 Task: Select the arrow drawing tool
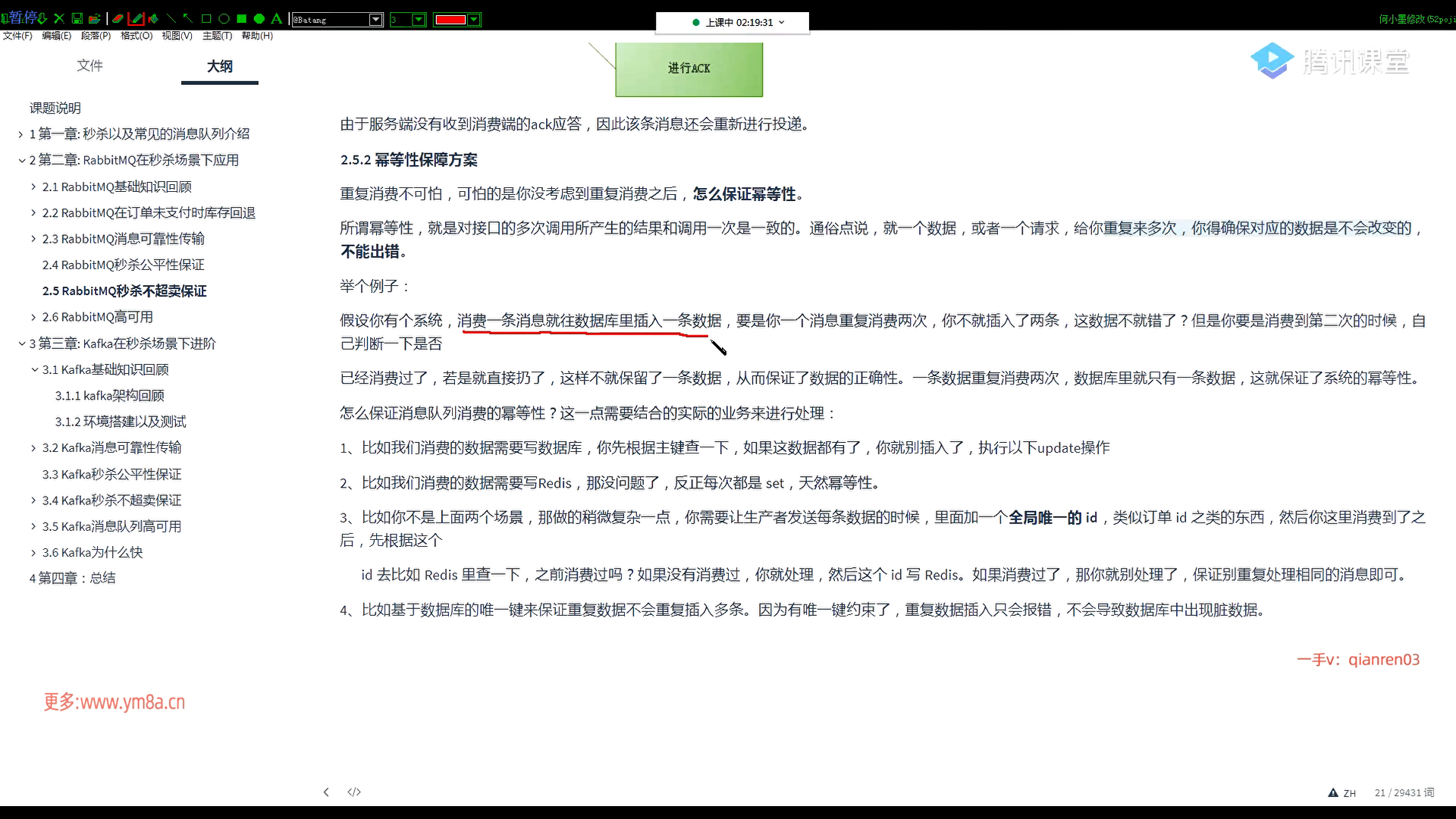pos(188,19)
